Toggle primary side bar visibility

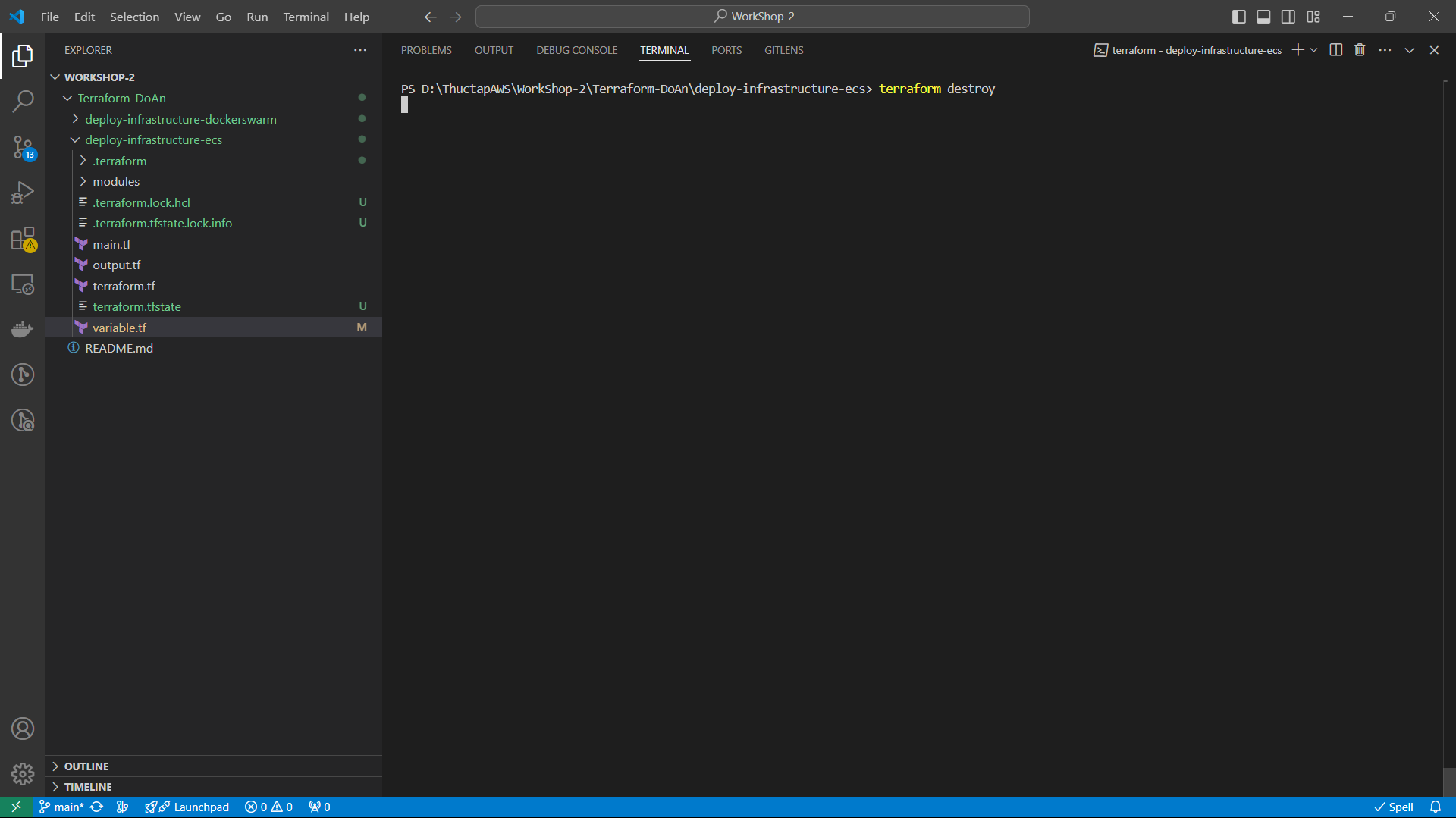pyautogui.click(x=1239, y=17)
